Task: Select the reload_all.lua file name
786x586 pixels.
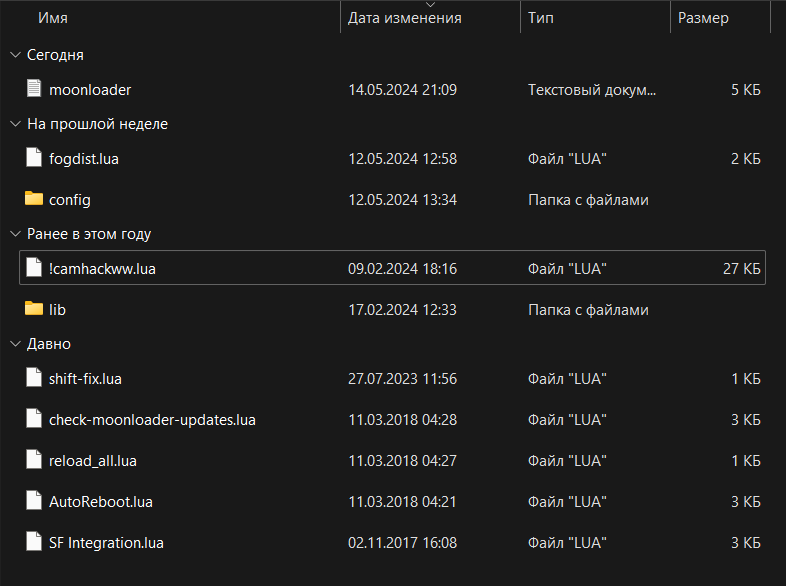Action: coord(93,461)
